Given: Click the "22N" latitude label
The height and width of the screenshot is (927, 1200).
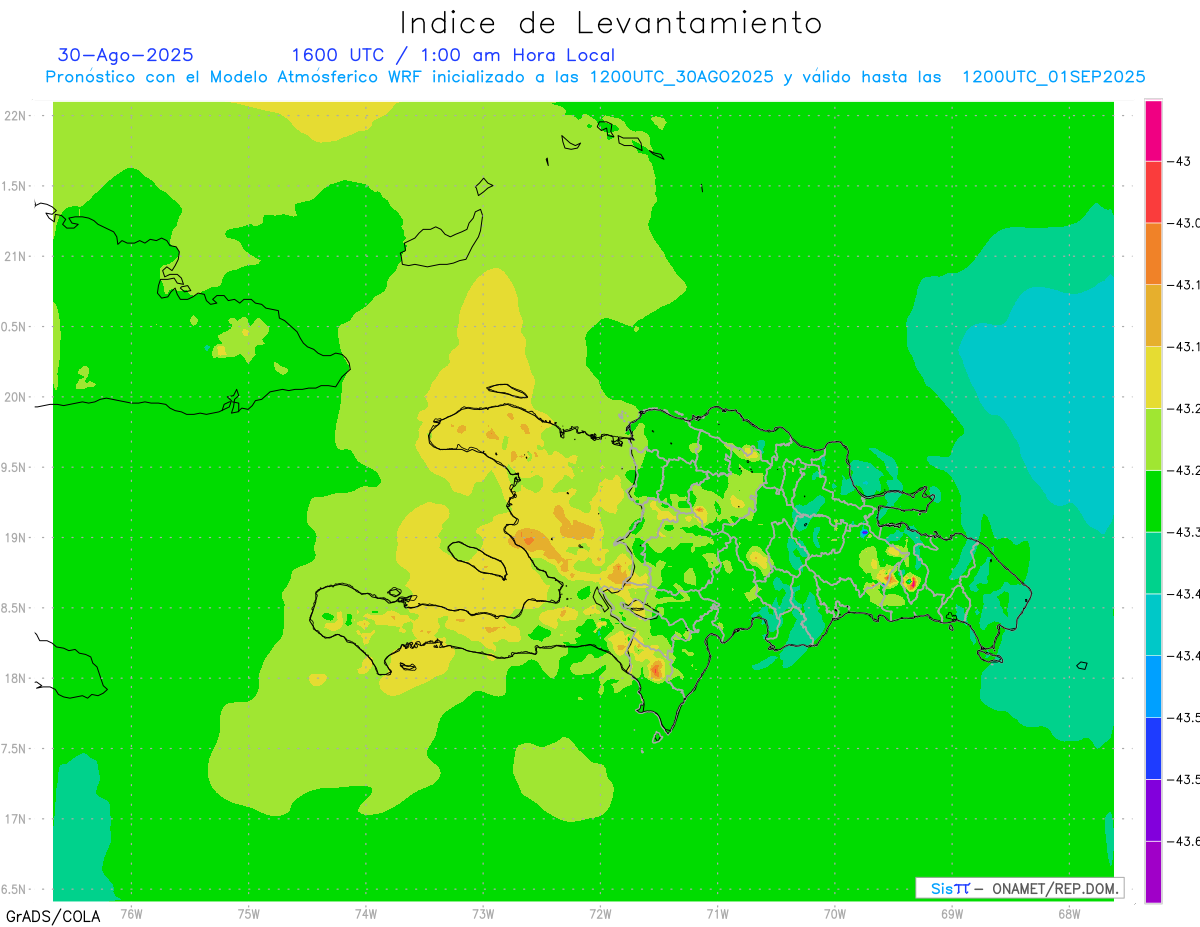Looking at the screenshot, I should [x=17, y=115].
